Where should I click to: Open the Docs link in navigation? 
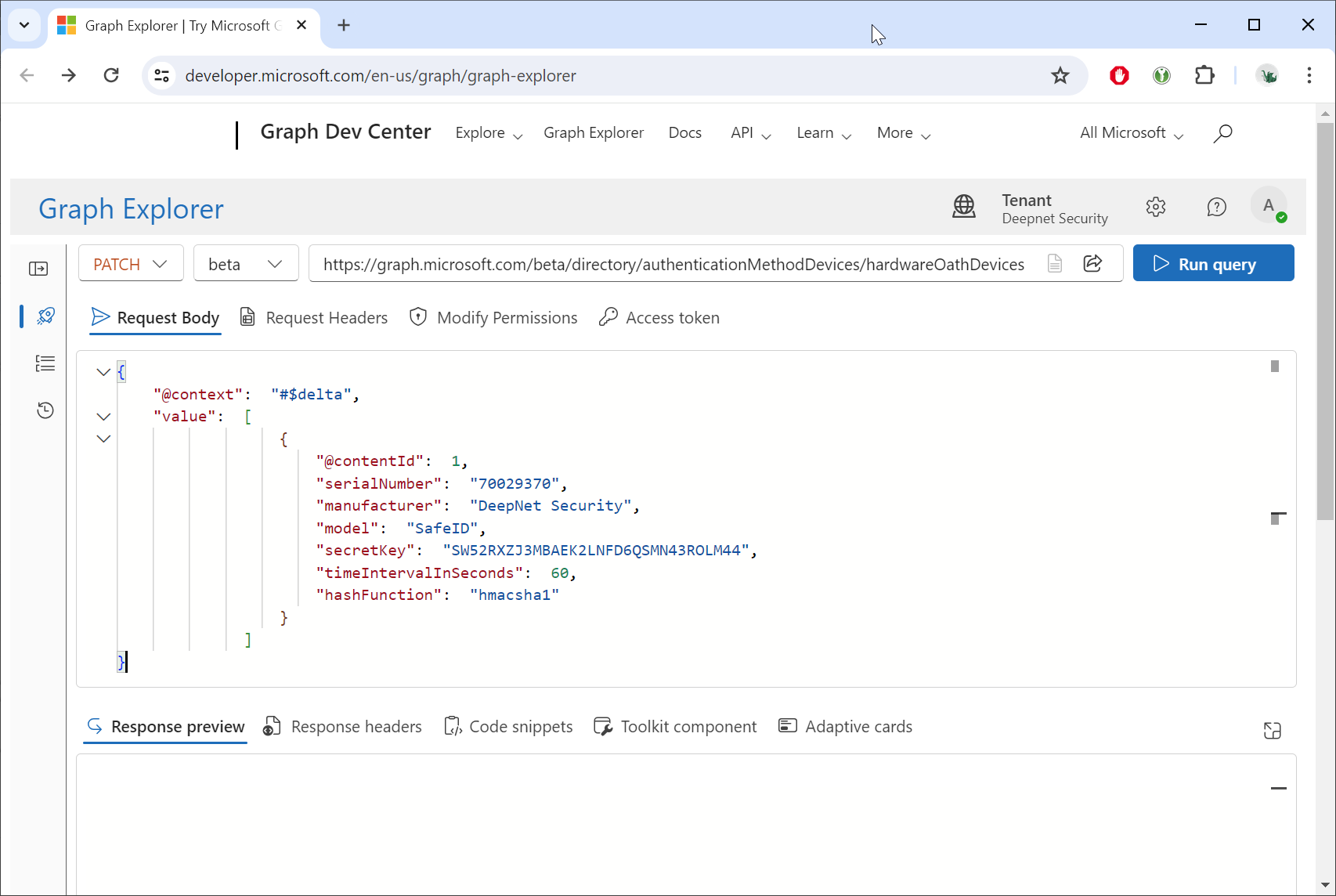pyautogui.click(x=684, y=133)
